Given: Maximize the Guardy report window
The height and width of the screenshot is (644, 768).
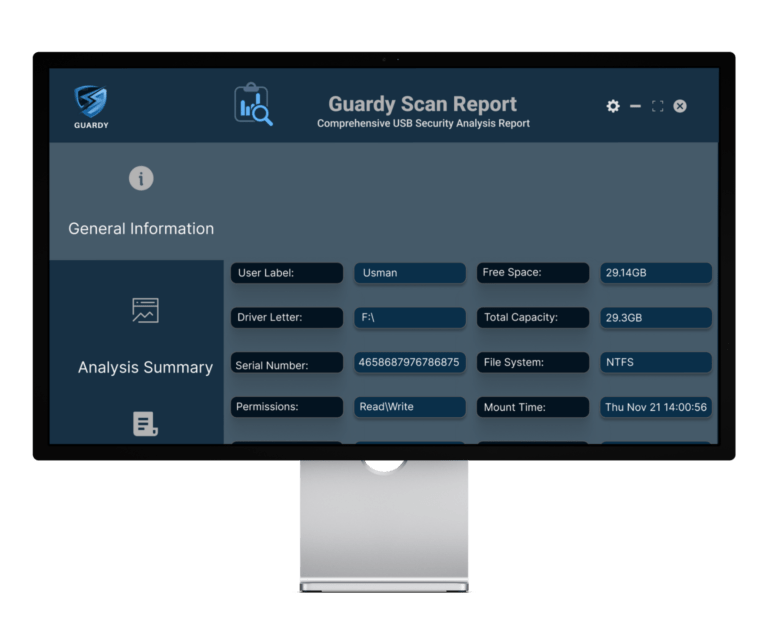Looking at the screenshot, I should 657,106.
